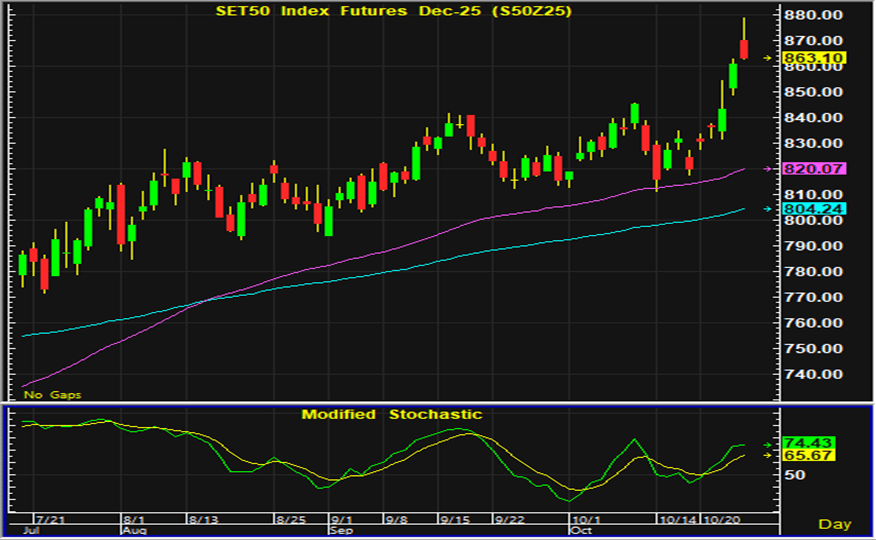Click the Modified Stochastic indicator title

point(391,414)
